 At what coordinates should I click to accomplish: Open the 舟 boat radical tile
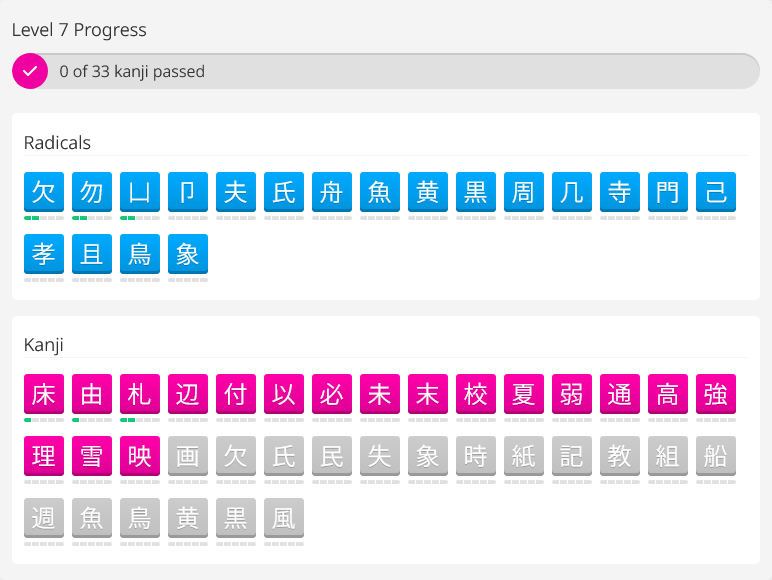coord(332,192)
